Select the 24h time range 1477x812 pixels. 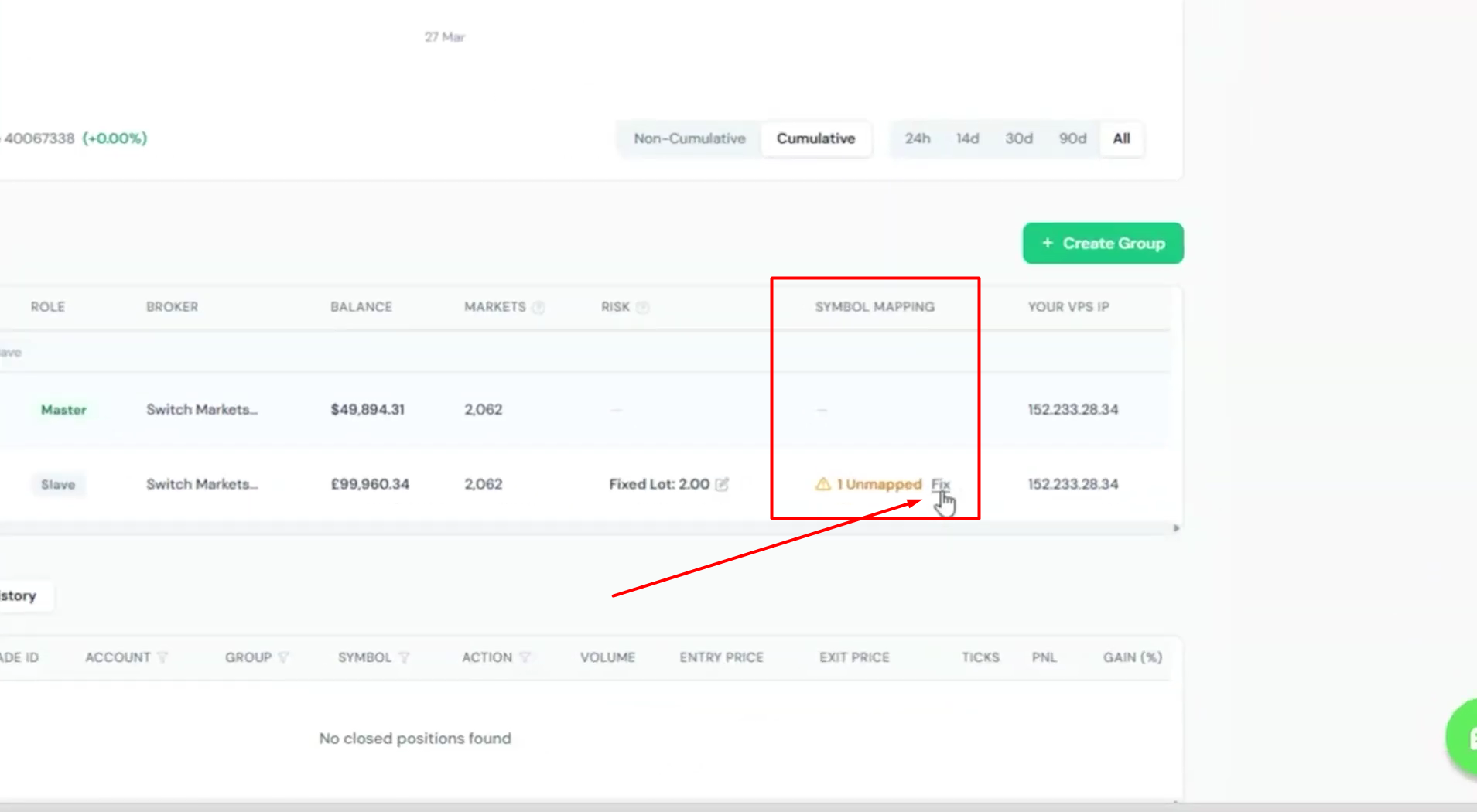(x=918, y=138)
